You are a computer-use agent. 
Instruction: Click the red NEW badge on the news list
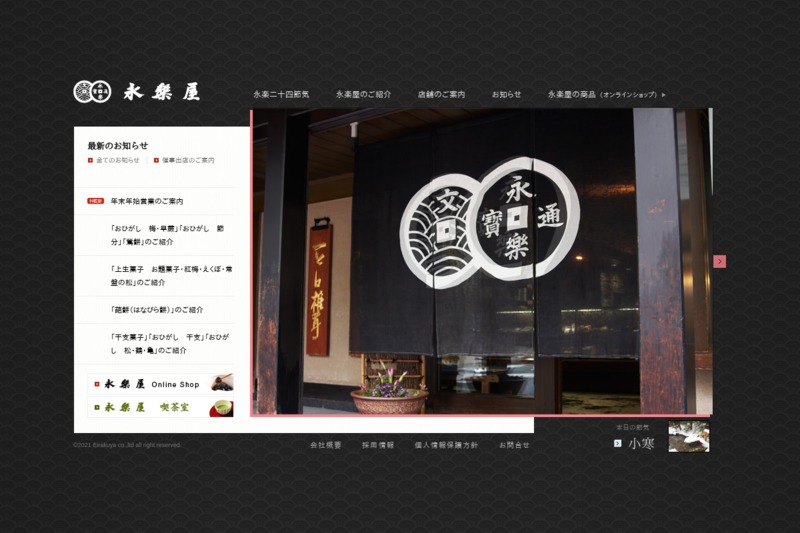96,201
